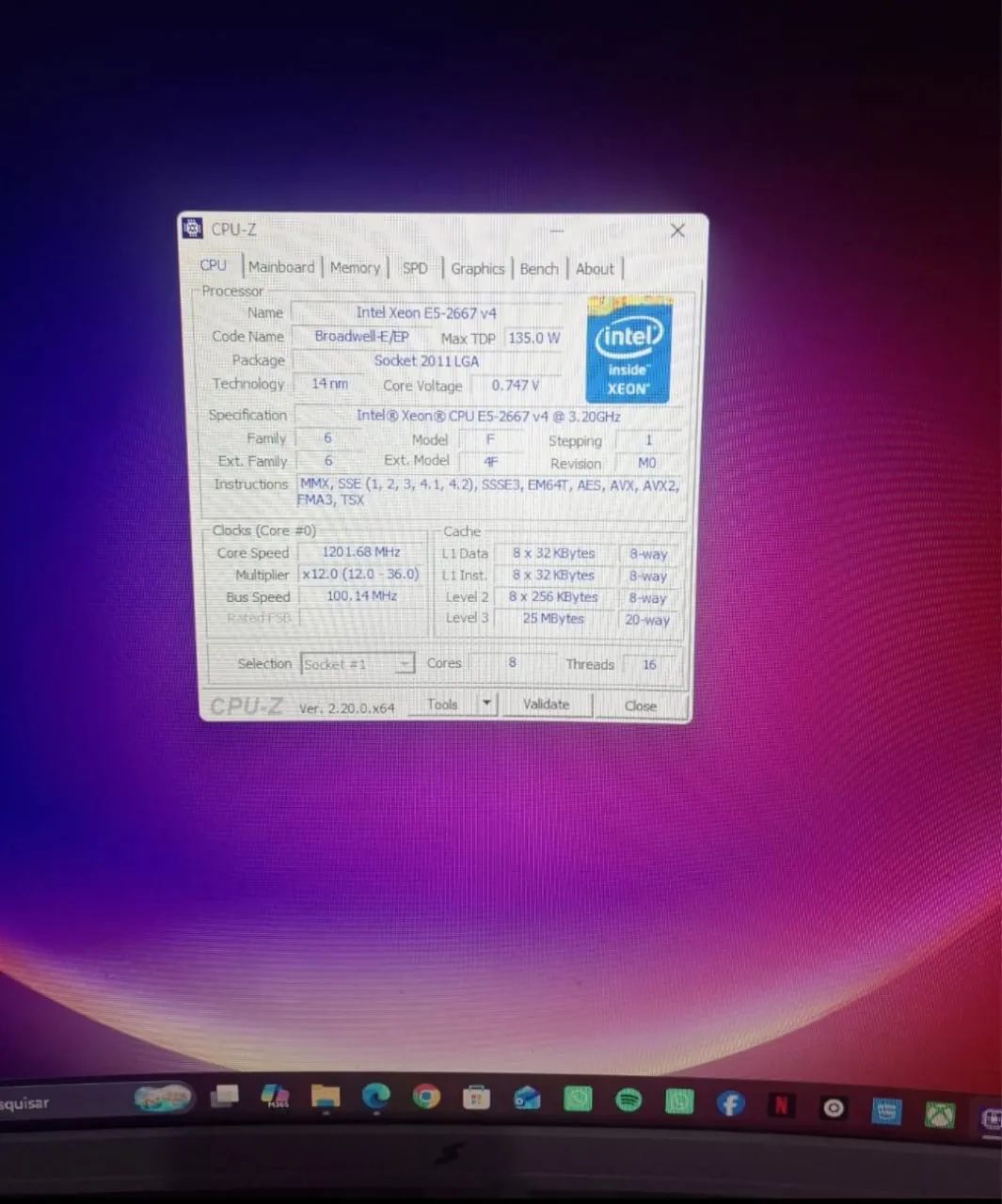Launch Netflix from the taskbar

click(781, 1104)
